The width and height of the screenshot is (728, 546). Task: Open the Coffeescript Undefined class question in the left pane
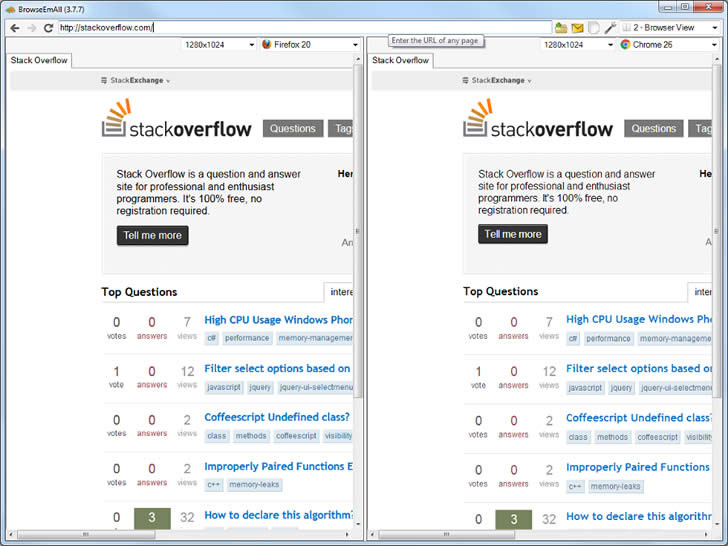(x=277, y=417)
